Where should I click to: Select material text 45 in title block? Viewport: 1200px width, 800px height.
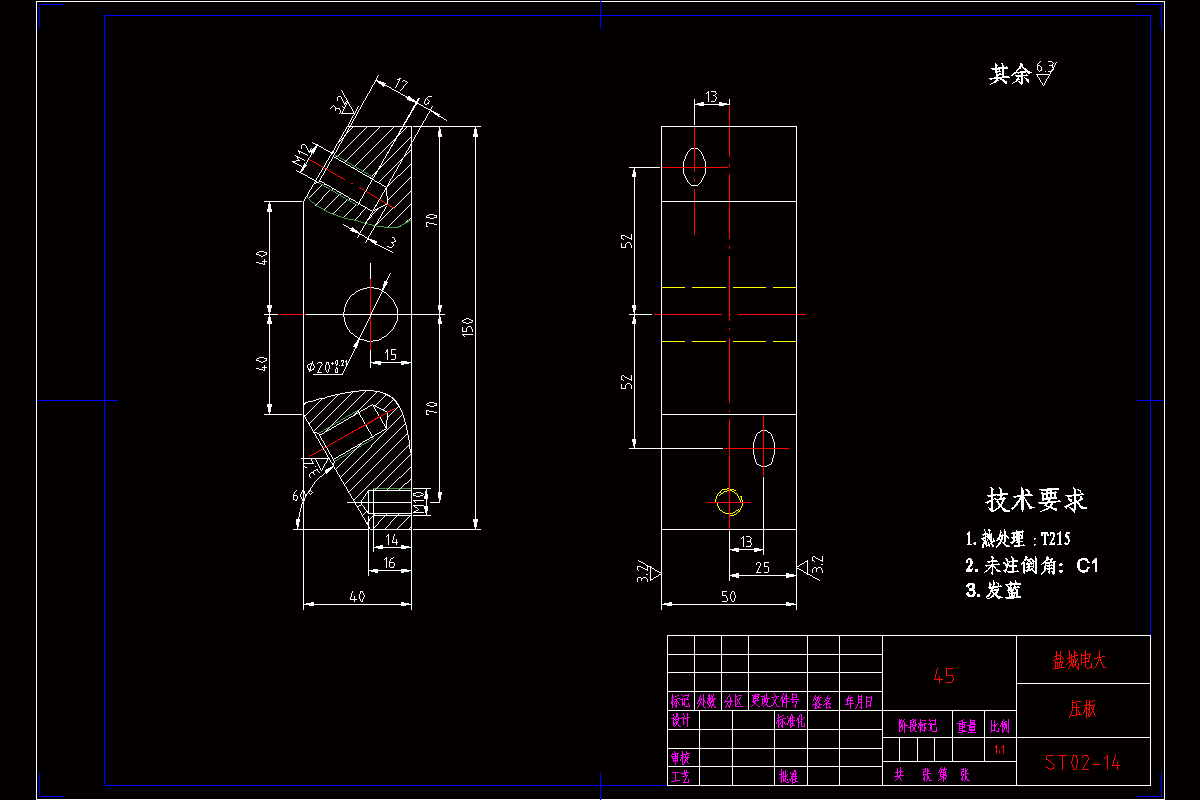point(944,676)
